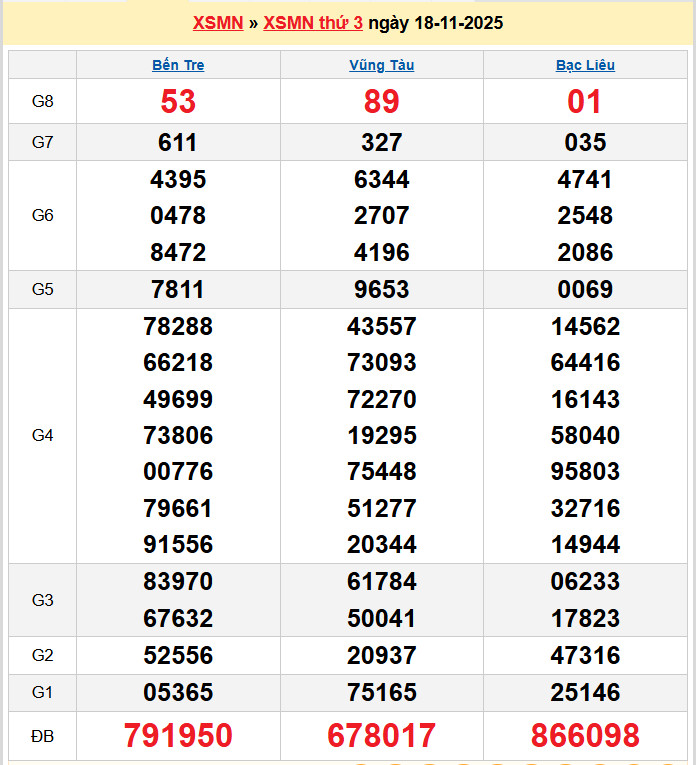
Task: Click Bạc Liêu G5 number 0069
Action: (585, 290)
